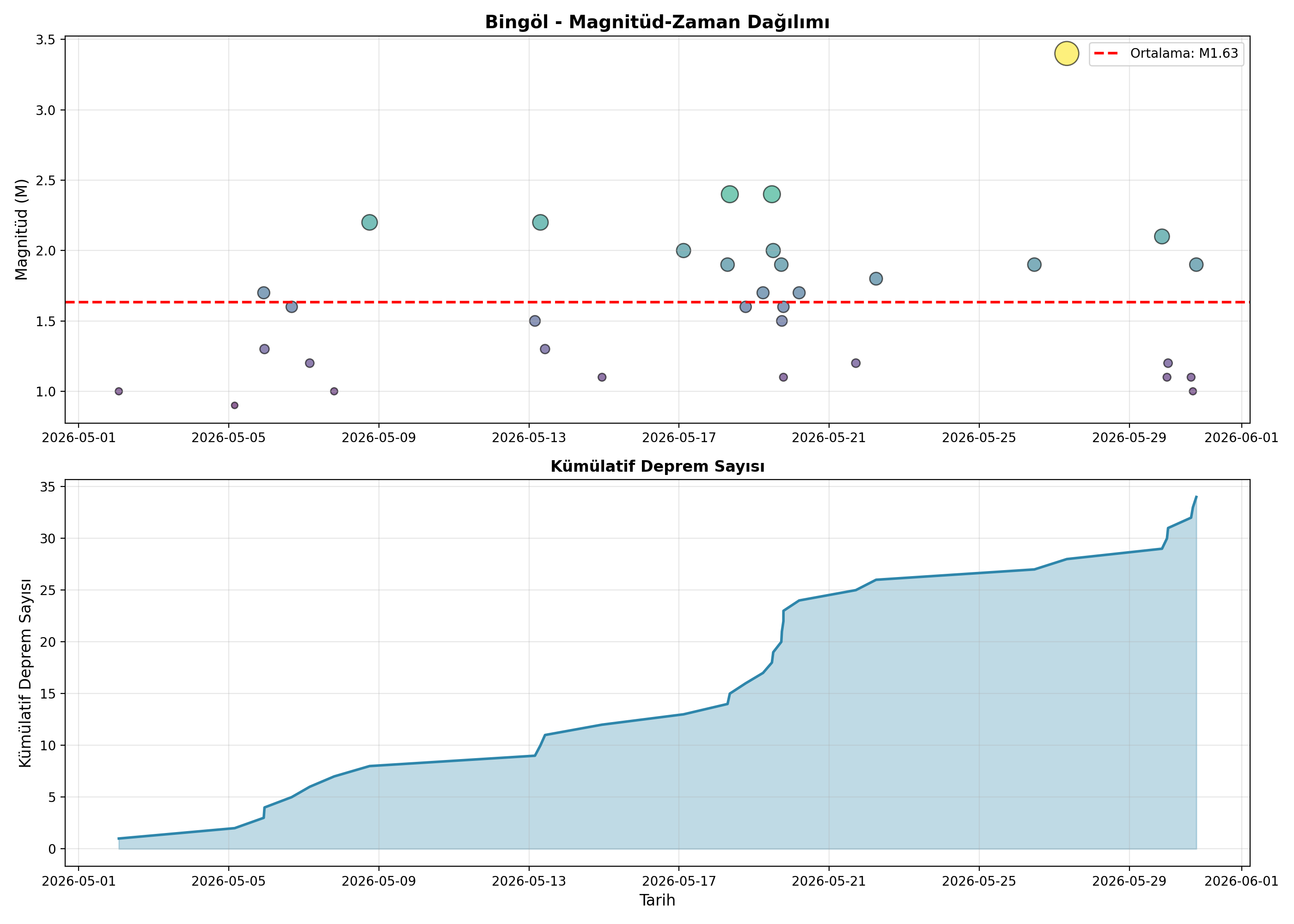Click the "2.5" magnitude tick label
The width and height of the screenshot is (1294, 924).
(46, 180)
